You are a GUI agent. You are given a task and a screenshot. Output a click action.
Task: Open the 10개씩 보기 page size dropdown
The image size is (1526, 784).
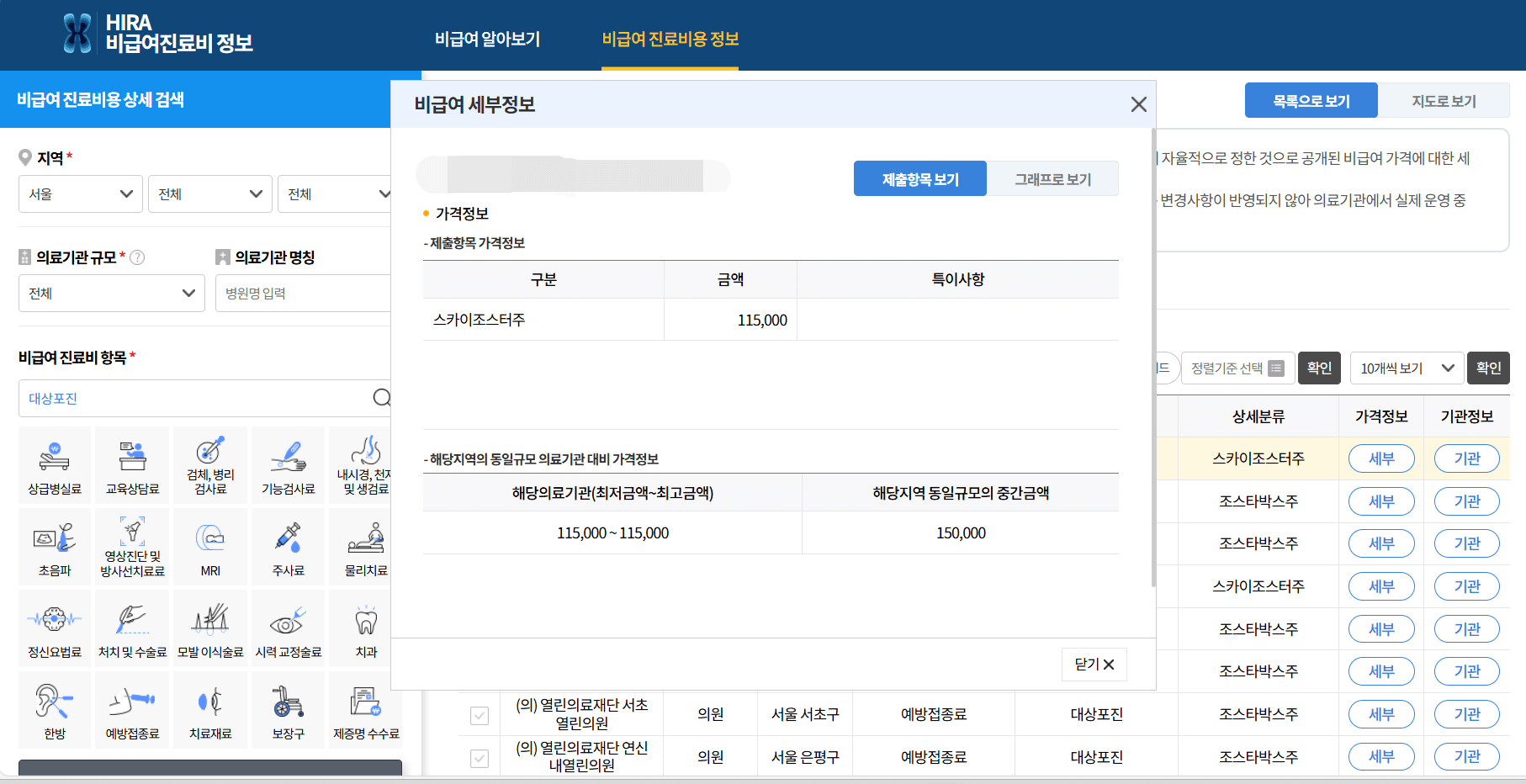pos(1406,368)
